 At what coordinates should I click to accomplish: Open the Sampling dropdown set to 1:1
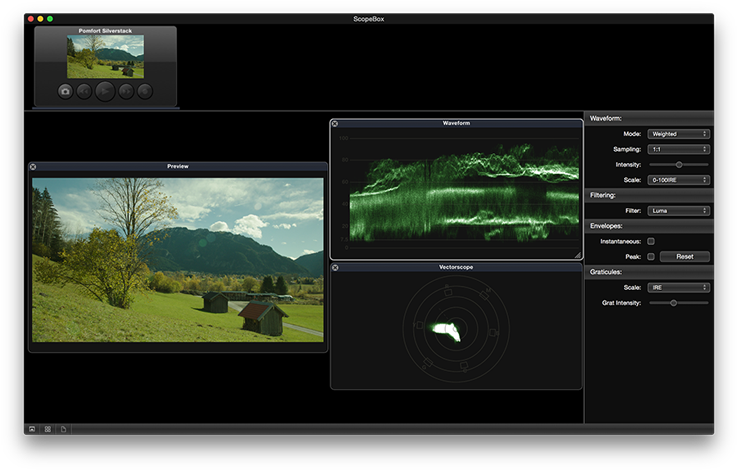(678, 148)
